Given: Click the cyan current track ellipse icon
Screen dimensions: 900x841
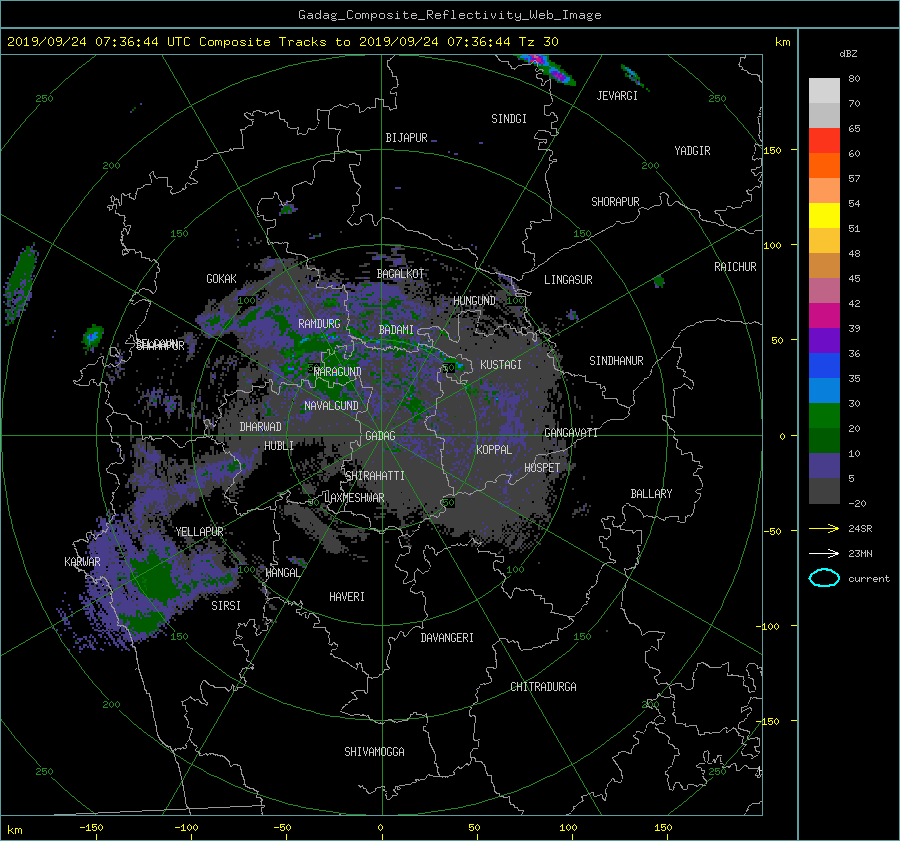Looking at the screenshot, I should coord(824,578).
